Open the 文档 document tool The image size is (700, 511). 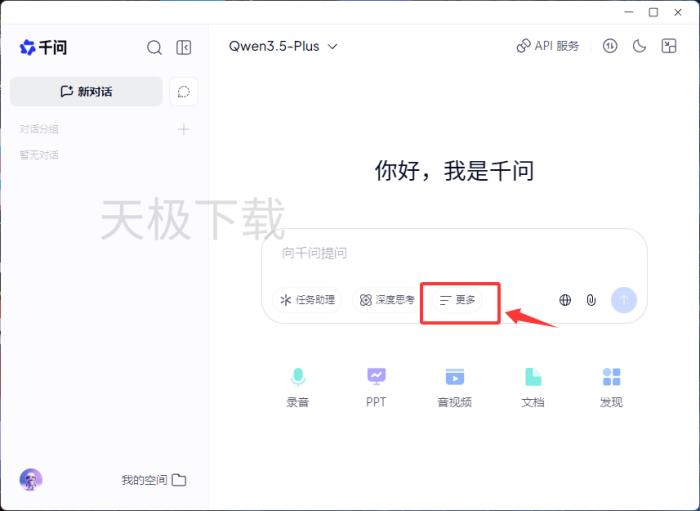click(x=533, y=387)
